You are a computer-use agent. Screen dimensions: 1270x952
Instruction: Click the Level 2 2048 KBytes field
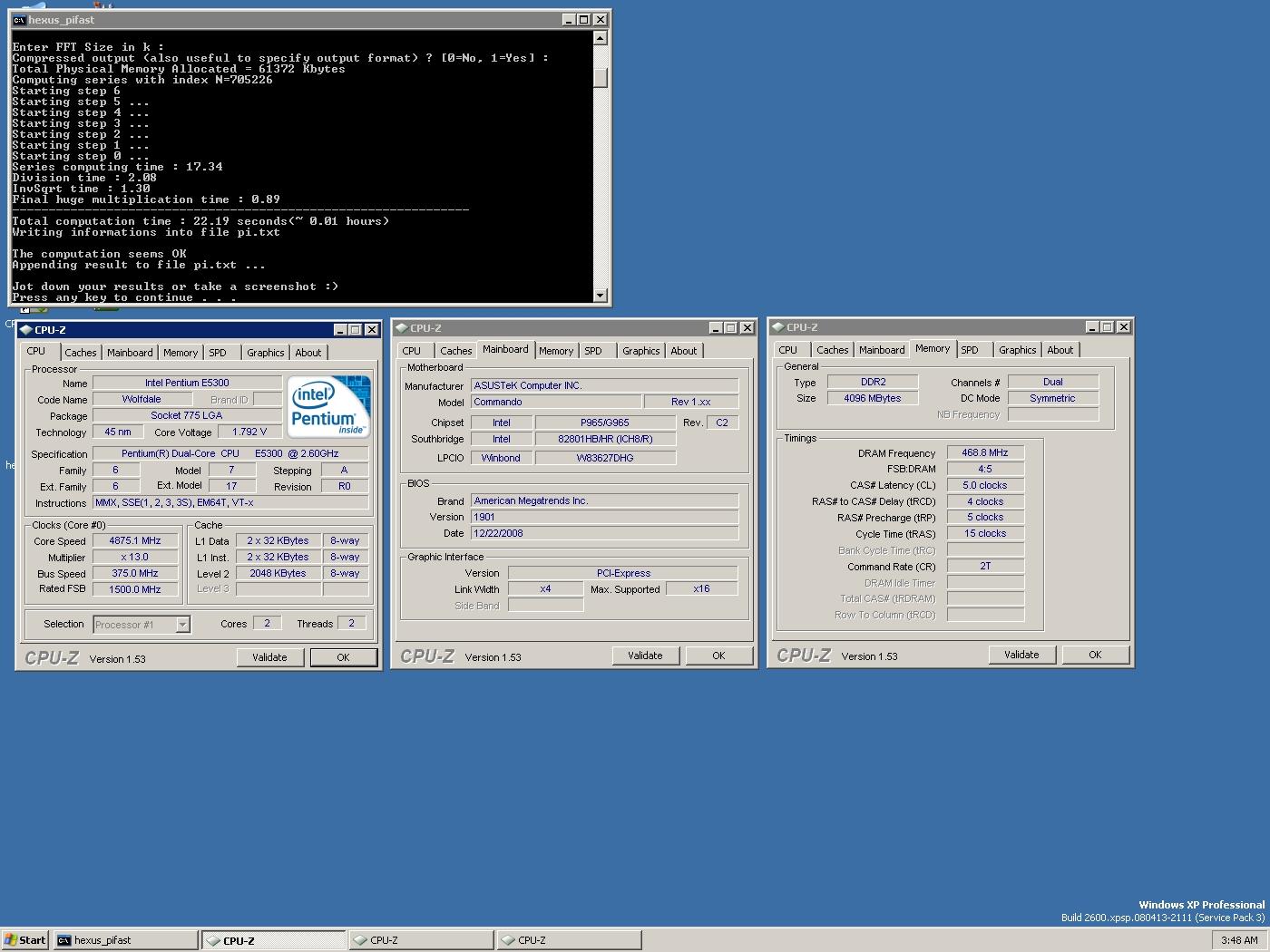278,574
